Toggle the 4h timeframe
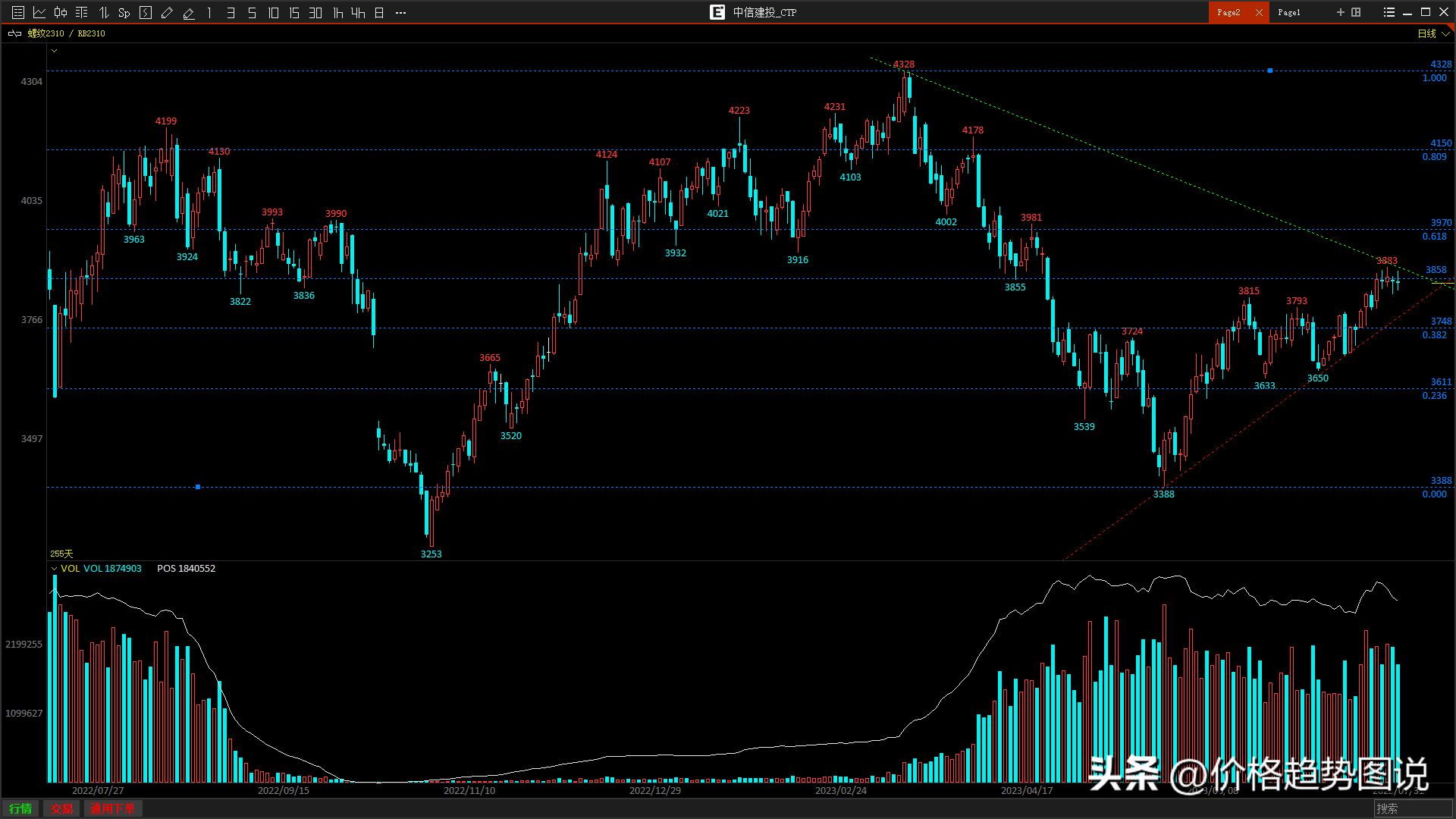This screenshot has height=819, width=1456. point(358,13)
